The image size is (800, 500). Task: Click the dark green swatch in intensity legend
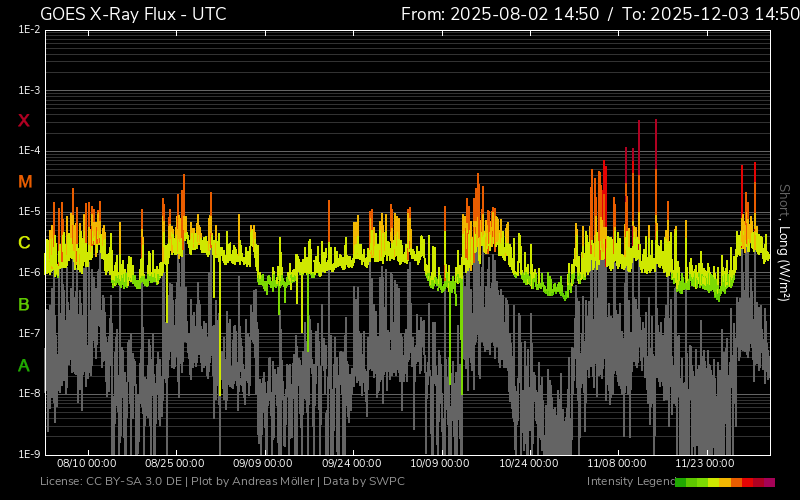pos(681,482)
